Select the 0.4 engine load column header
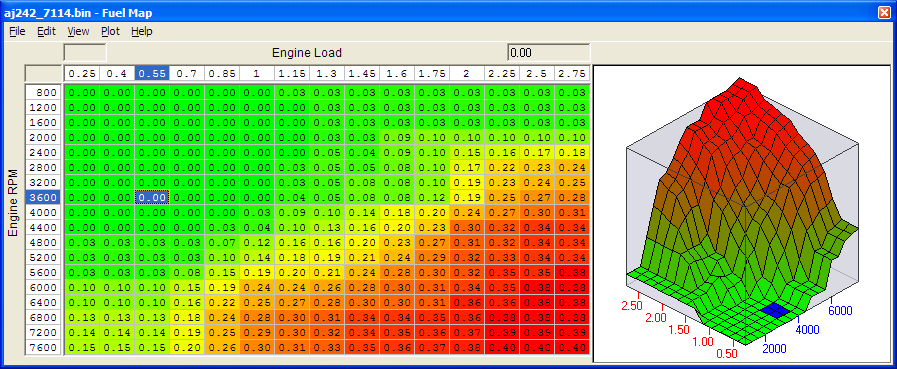This screenshot has width=897, height=369. tap(117, 73)
